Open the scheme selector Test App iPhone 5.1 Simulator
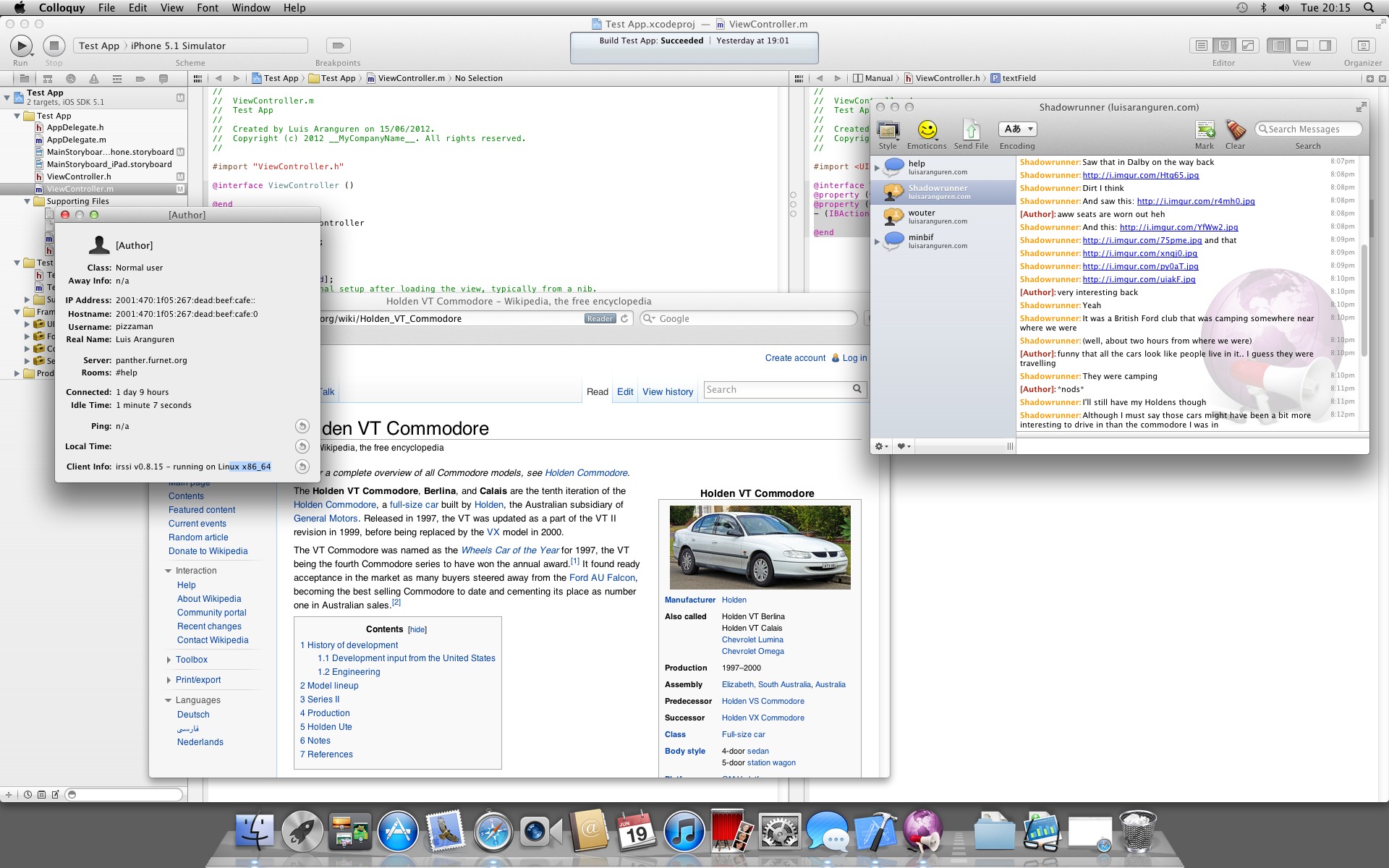Viewport: 1389px width, 868px height. point(190,46)
